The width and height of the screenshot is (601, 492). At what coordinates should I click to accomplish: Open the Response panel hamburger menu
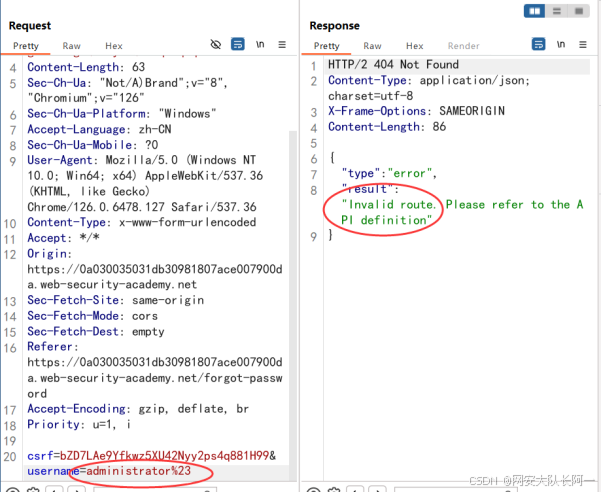coord(582,45)
